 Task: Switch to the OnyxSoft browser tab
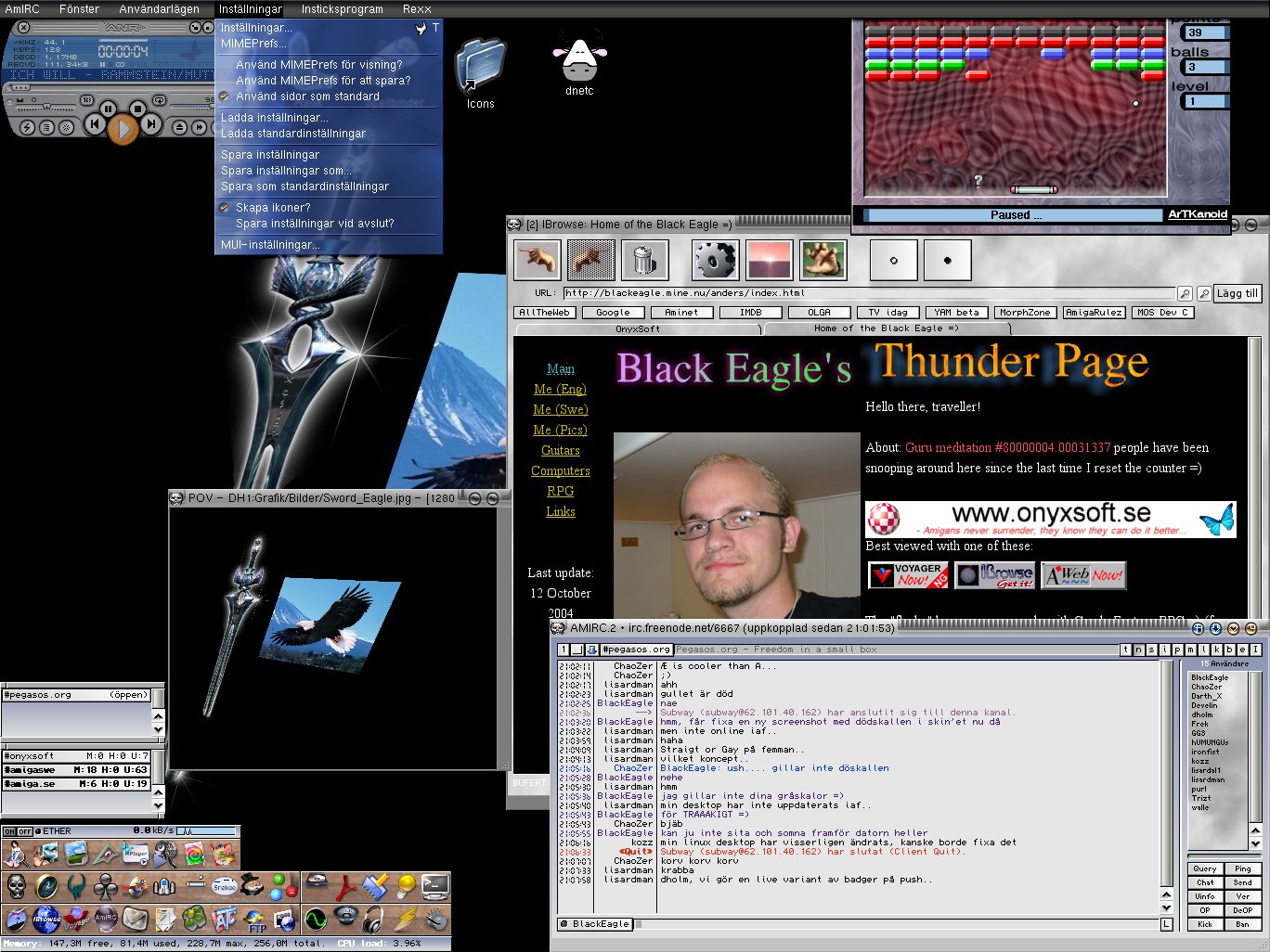point(638,328)
